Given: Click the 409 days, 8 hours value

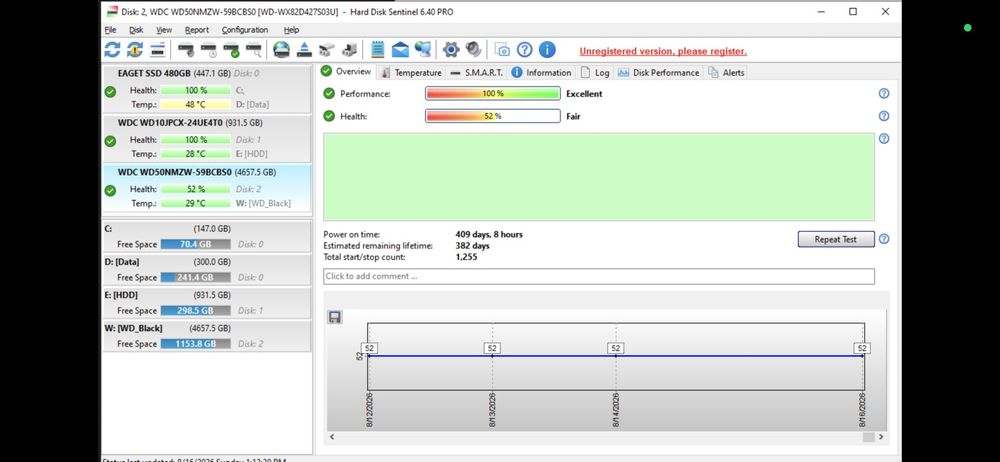Looking at the screenshot, I should (x=489, y=234).
